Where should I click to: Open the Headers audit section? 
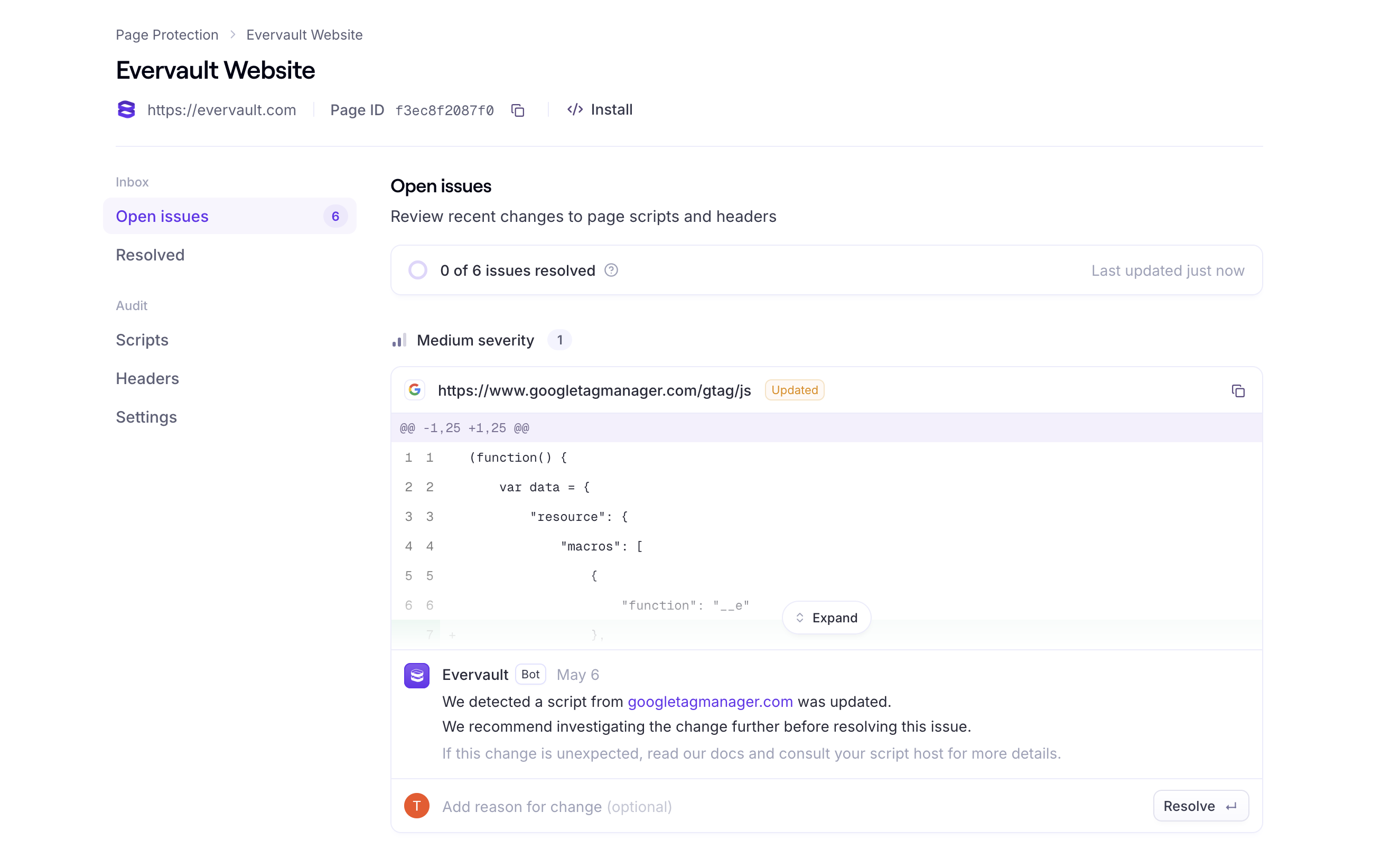point(147,378)
